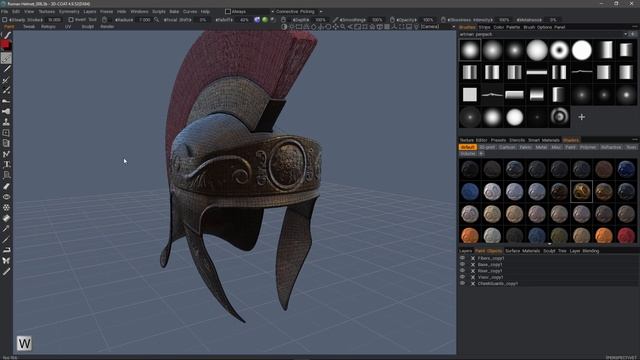Switch to the Sculpt Tree tab
The height and width of the screenshot is (360, 640).
point(555,251)
